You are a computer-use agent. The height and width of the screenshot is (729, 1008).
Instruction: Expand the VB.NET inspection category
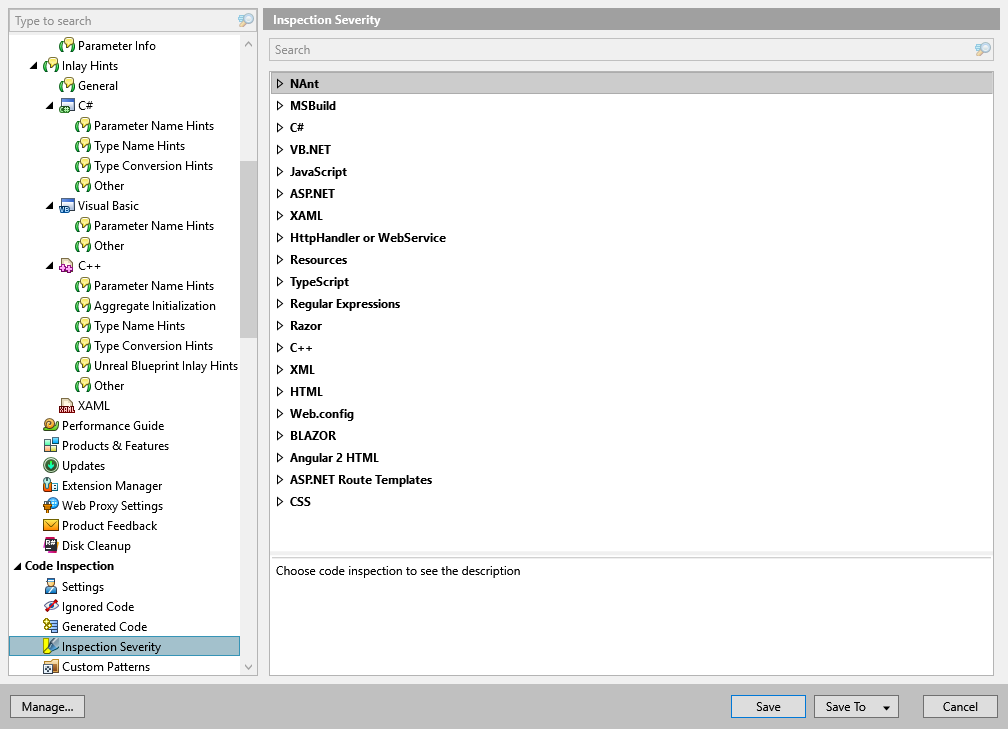point(280,150)
